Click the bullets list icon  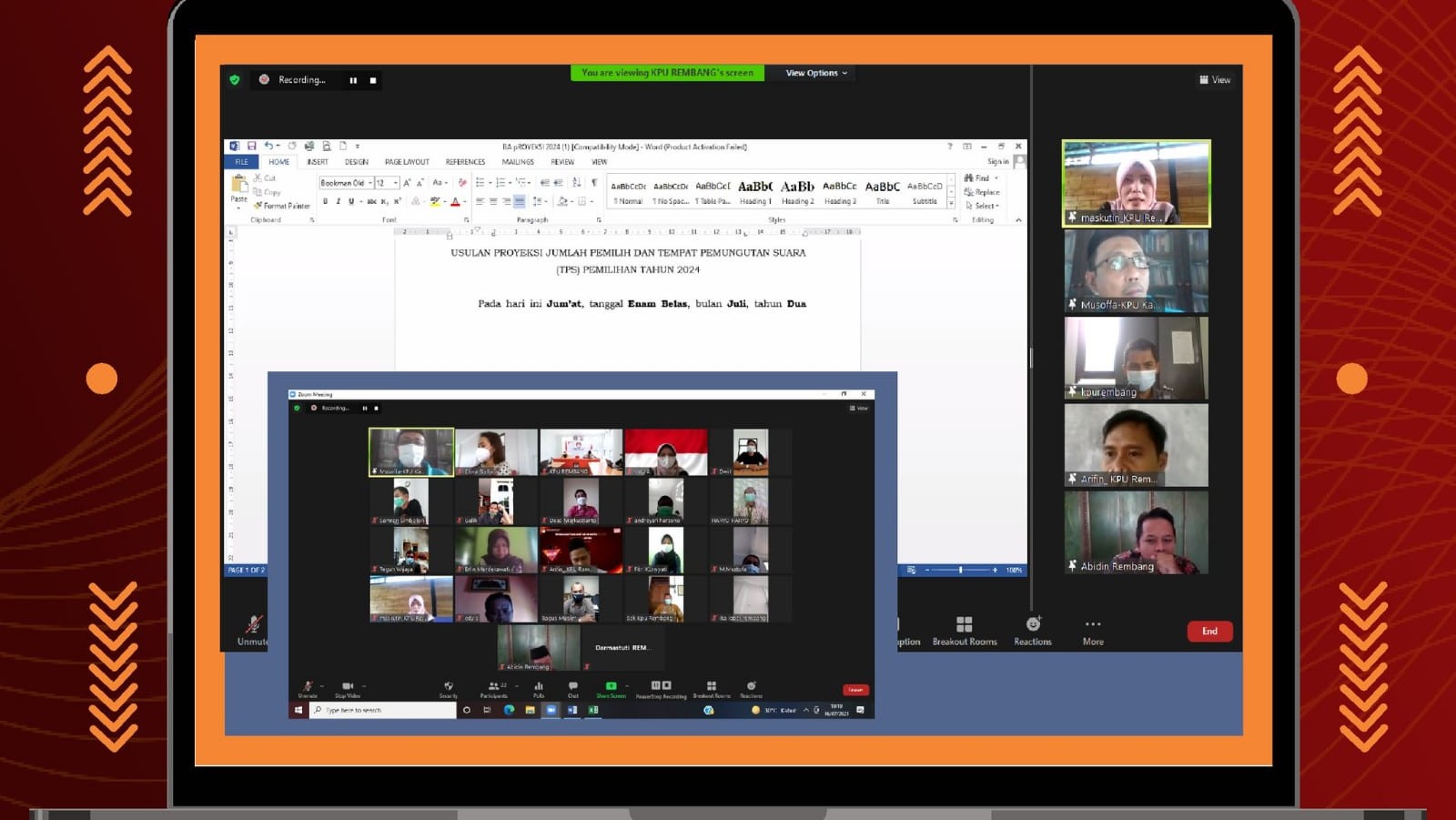click(480, 183)
